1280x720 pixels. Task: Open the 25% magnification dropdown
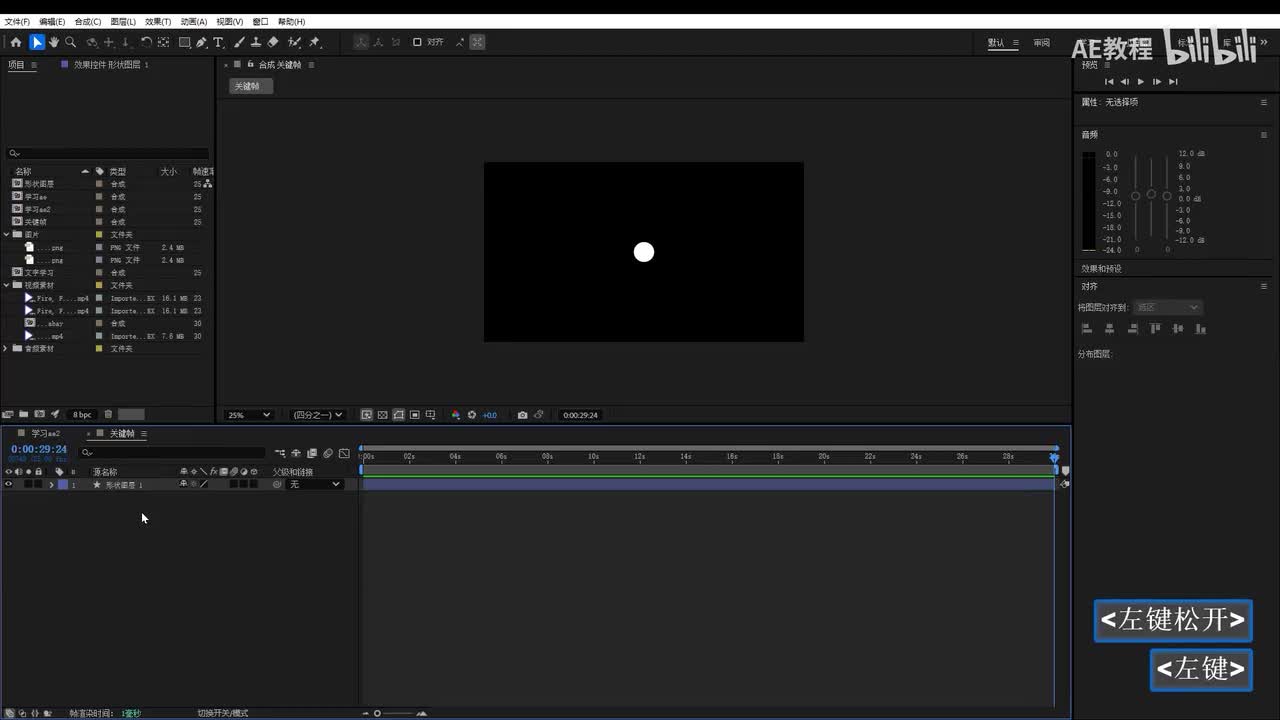(249, 415)
